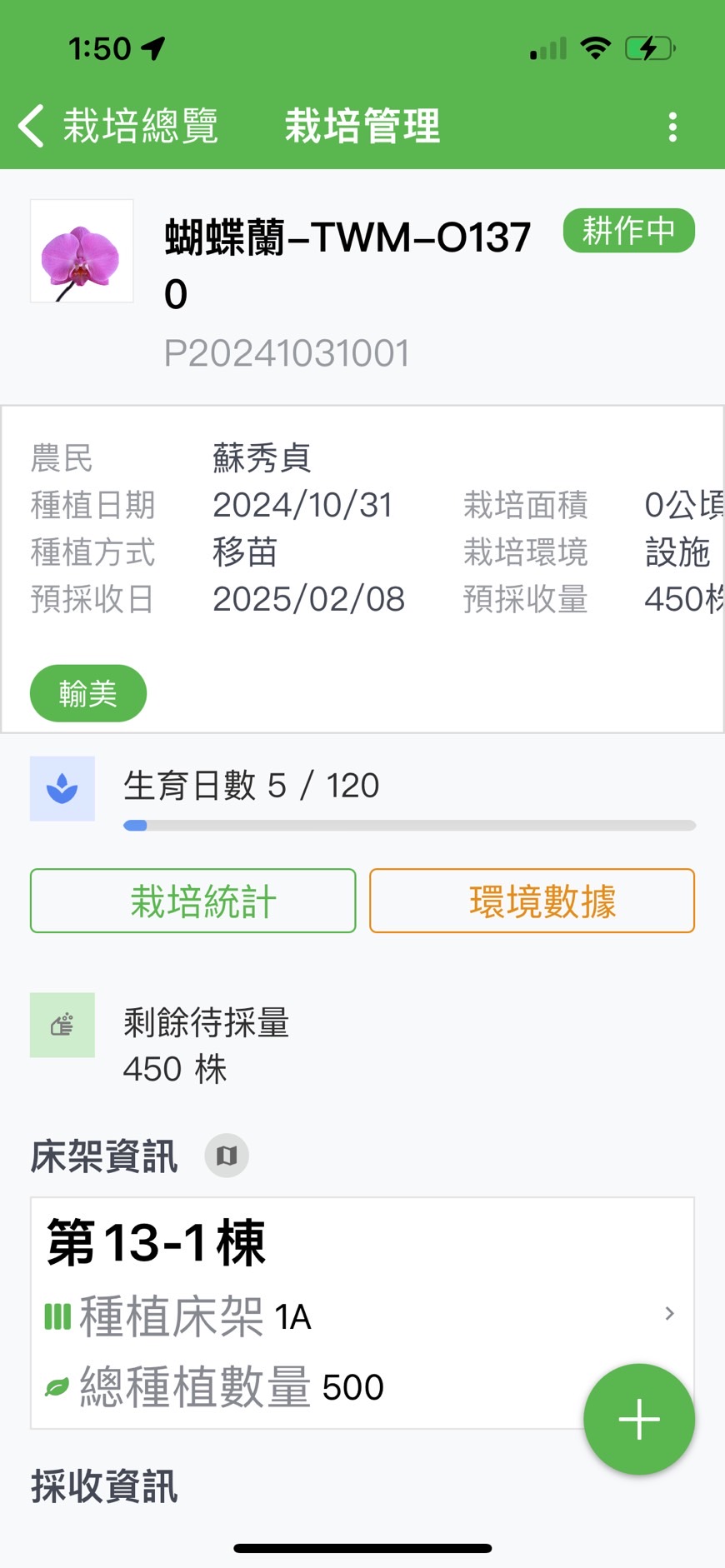The height and width of the screenshot is (1568, 725).
Task: Click the growth days progress bar
Action: coord(409,826)
